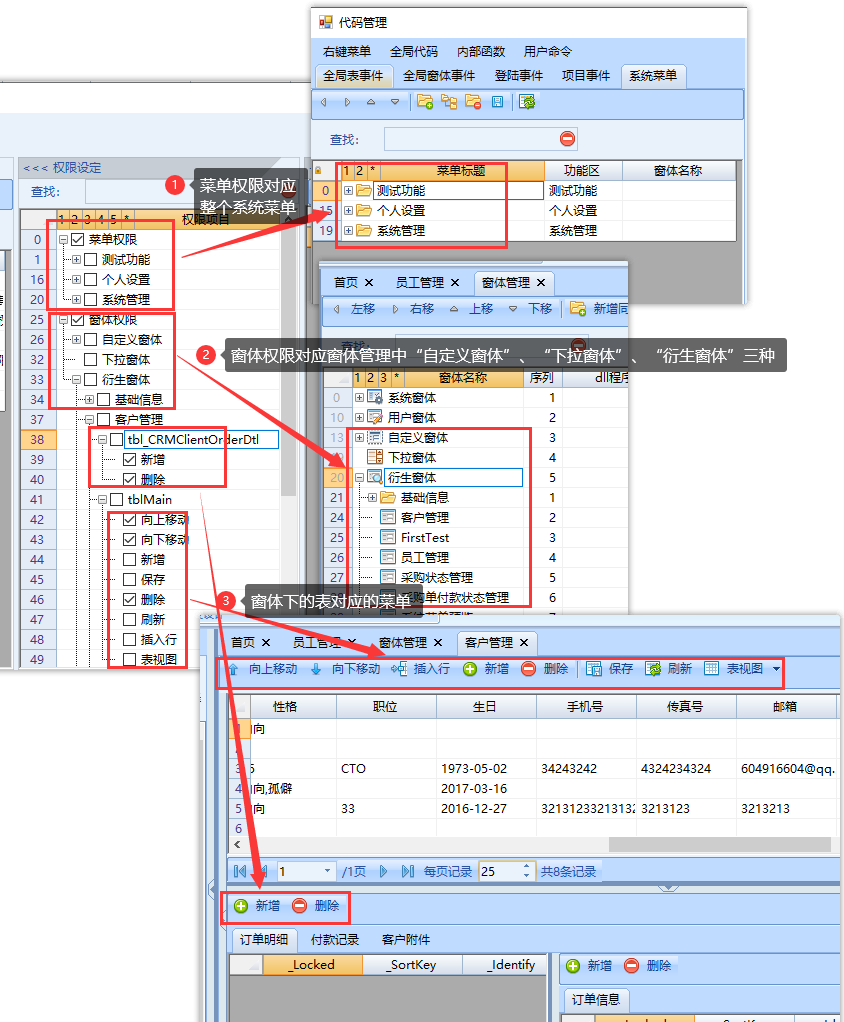The image size is (844, 1022).
Task: Collapse the tblMain node in permission tree
Action: (x=102, y=499)
